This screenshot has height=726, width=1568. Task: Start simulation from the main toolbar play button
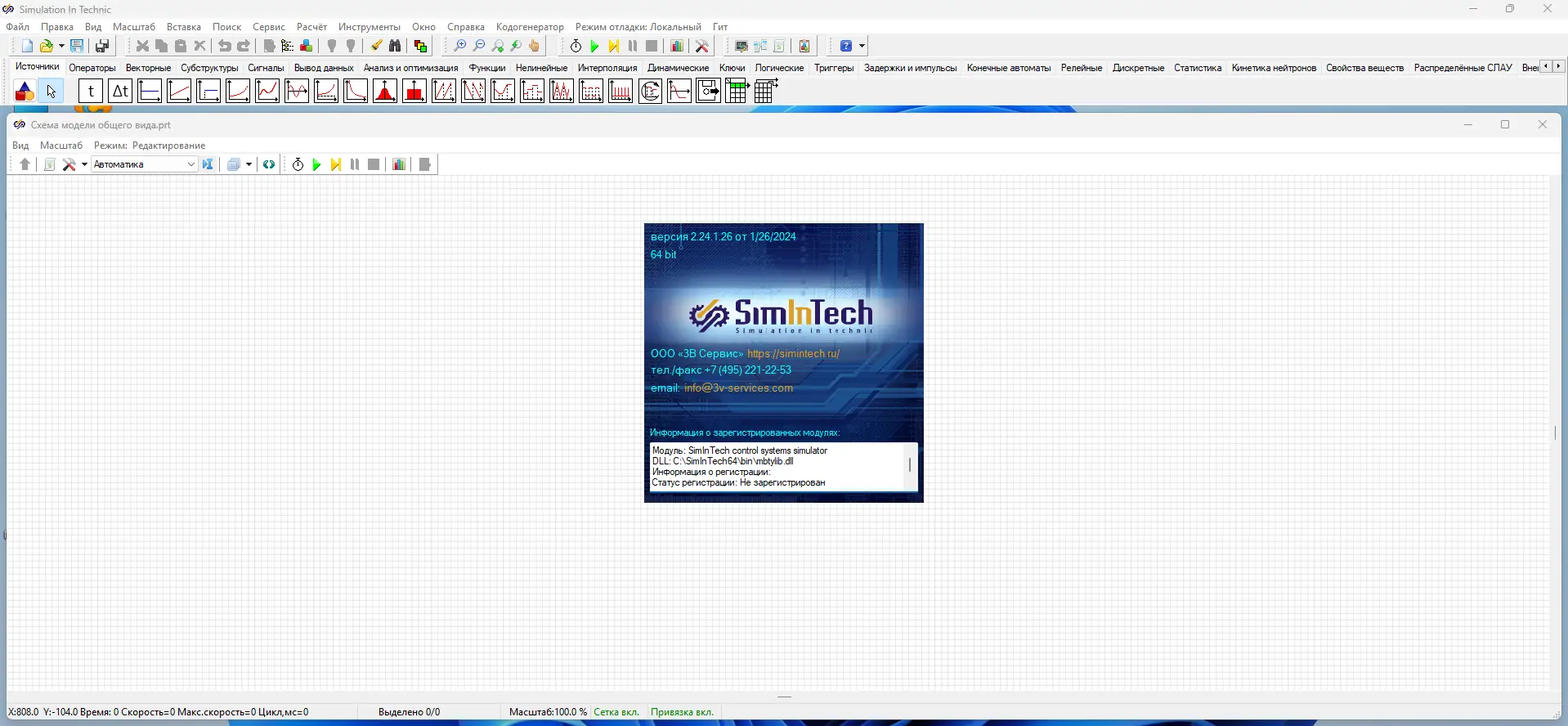point(594,47)
